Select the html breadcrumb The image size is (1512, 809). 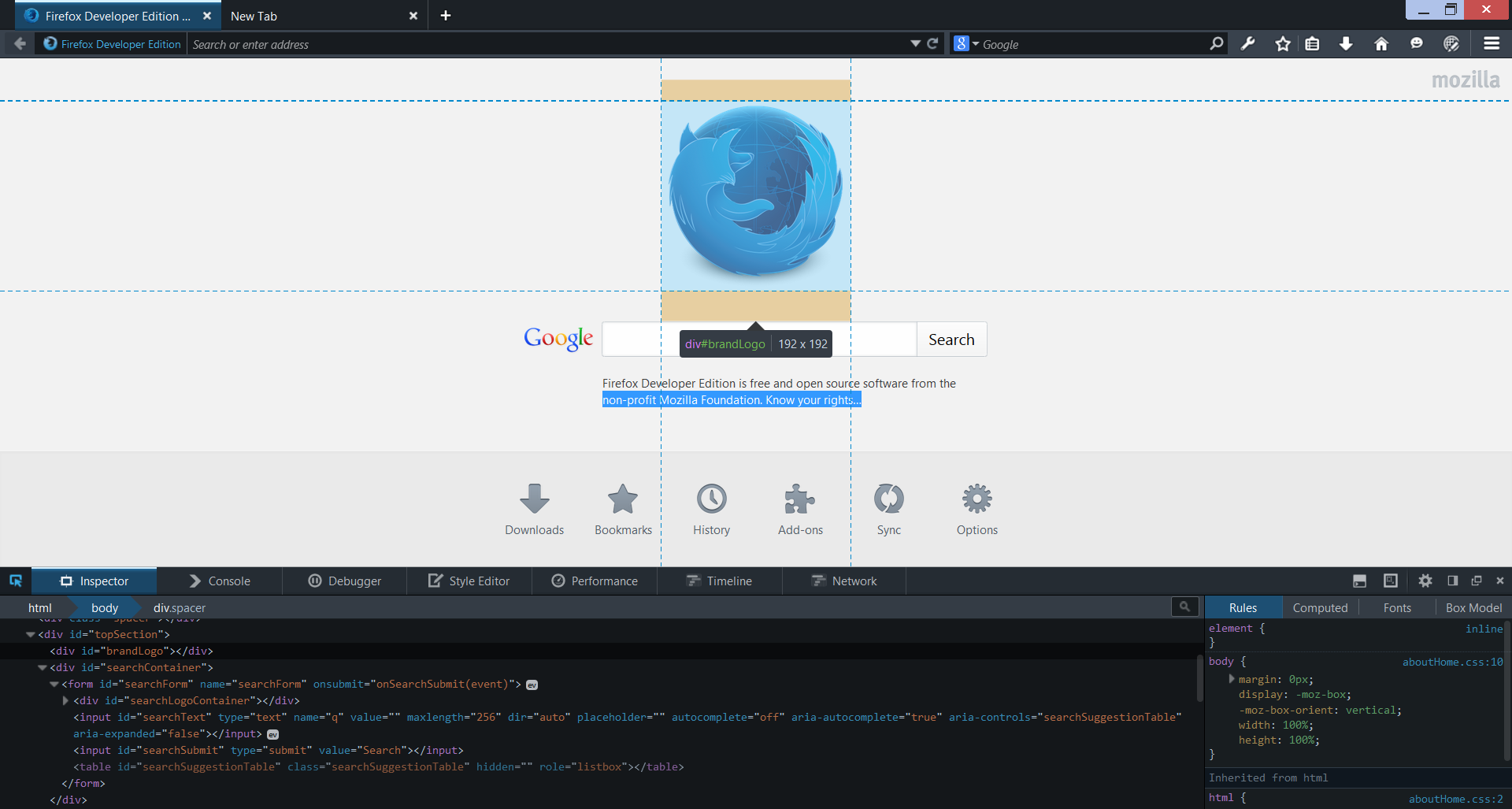click(40, 608)
